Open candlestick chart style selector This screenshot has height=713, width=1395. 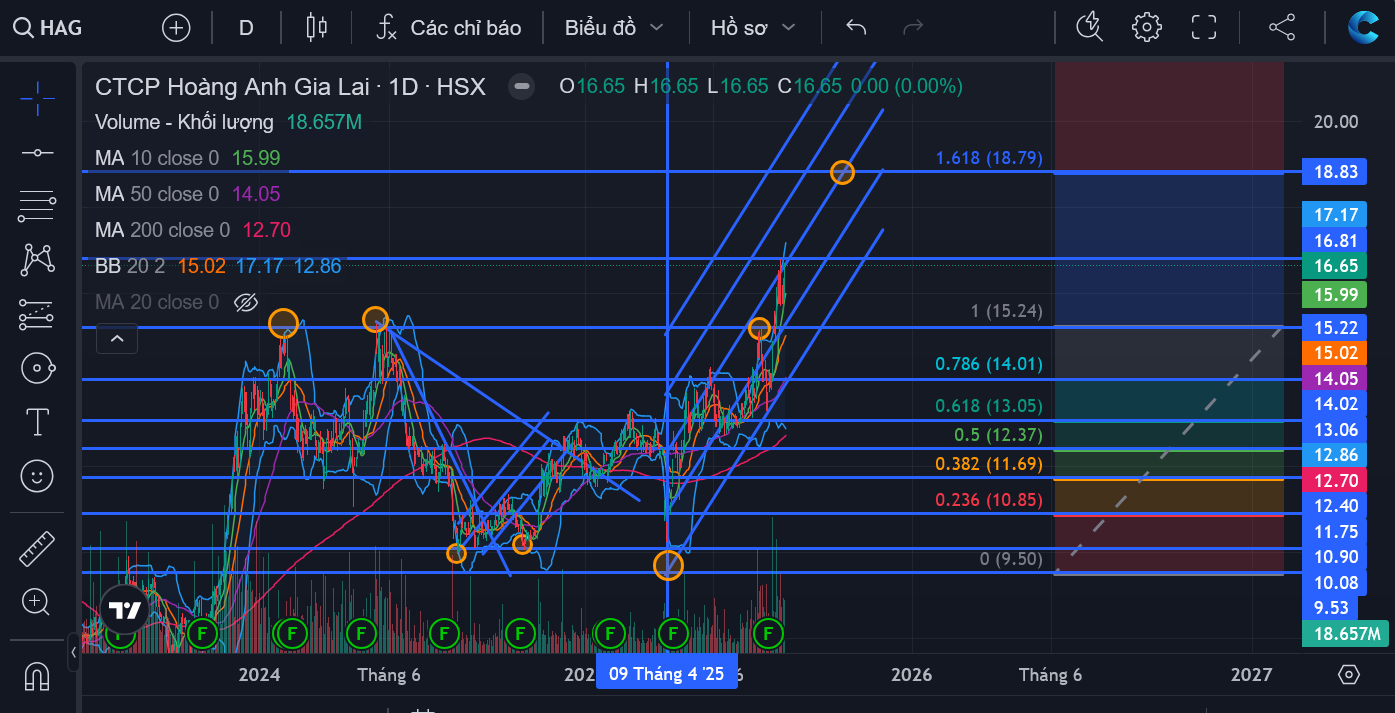click(x=317, y=28)
